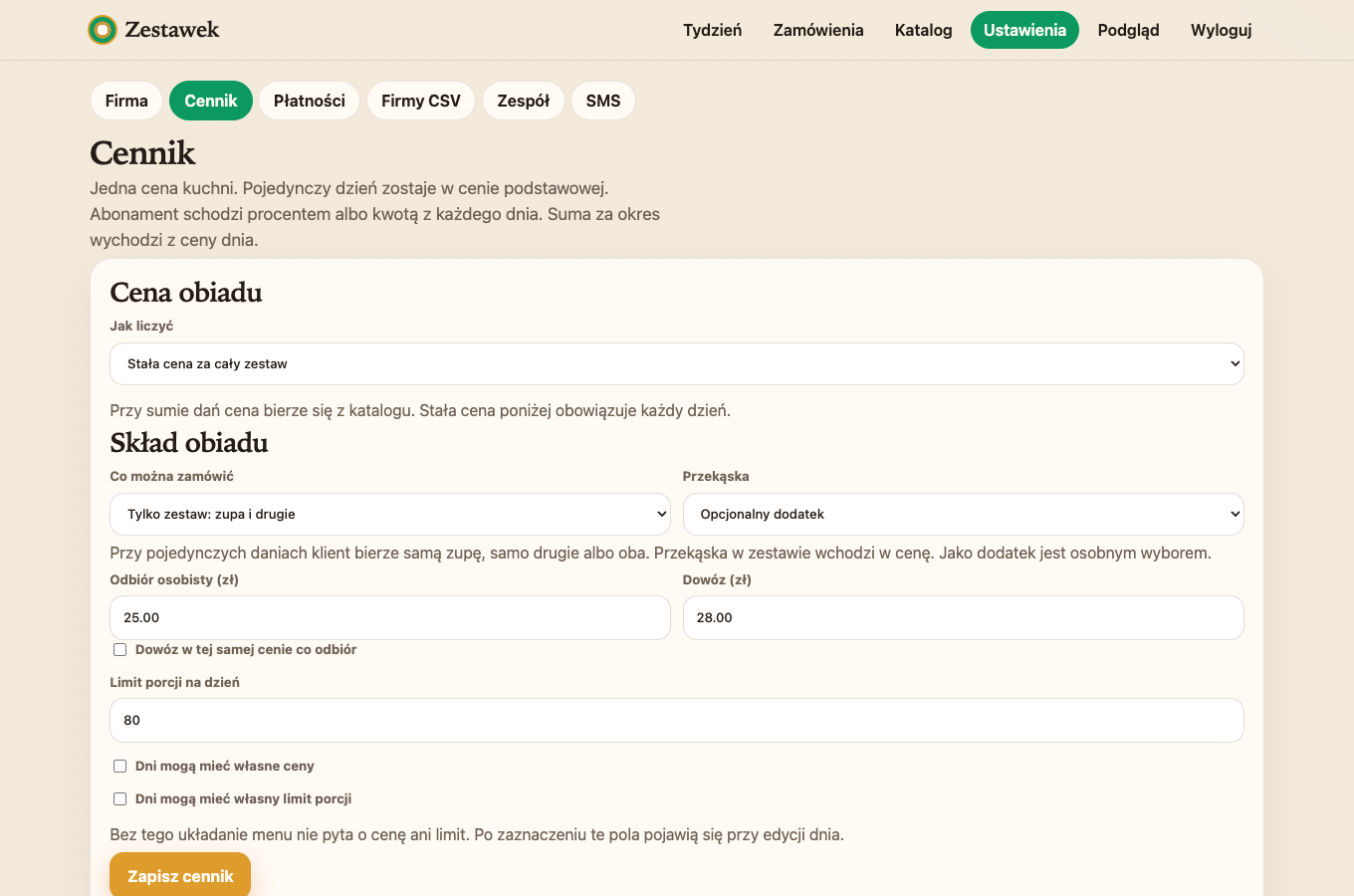The height and width of the screenshot is (896, 1354).
Task: Switch to the Firma tab
Action: click(x=126, y=101)
